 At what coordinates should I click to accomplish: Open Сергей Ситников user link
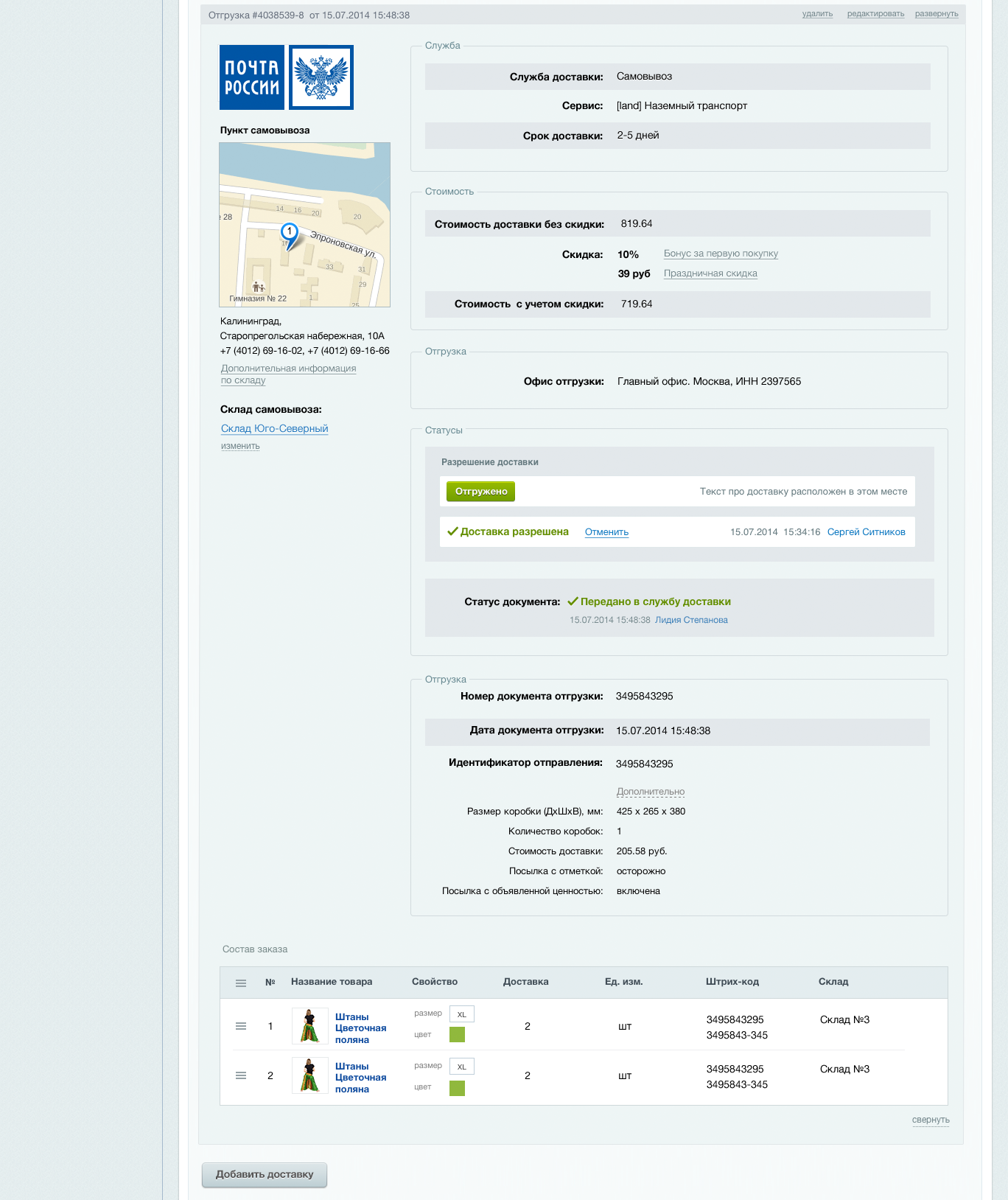click(x=867, y=532)
